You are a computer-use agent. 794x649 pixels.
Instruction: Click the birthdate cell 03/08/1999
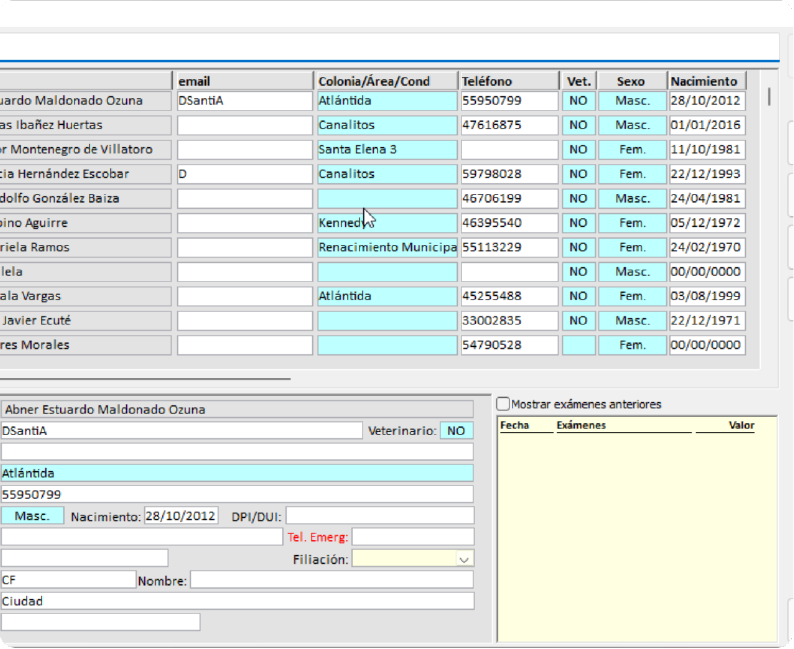tap(707, 296)
